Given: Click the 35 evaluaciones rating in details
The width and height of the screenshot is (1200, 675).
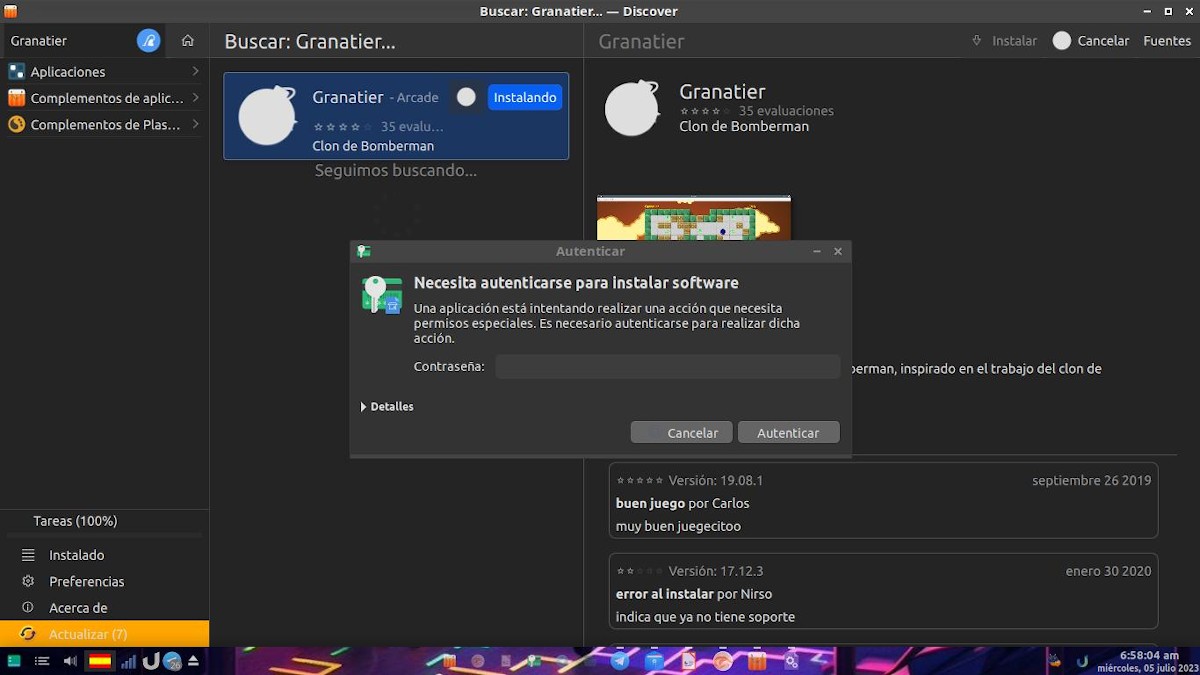Looking at the screenshot, I should (x=756, y=111).
